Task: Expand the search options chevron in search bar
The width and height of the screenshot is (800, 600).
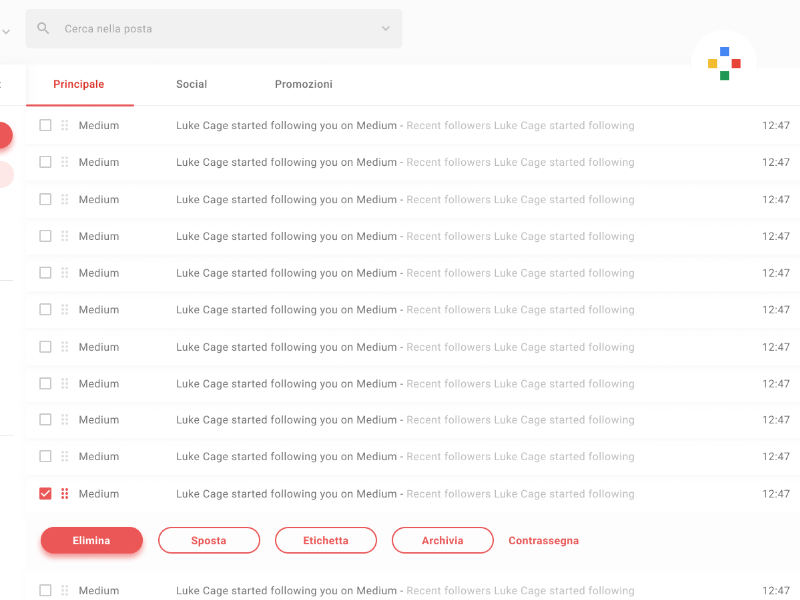Action: pos(386,29)
